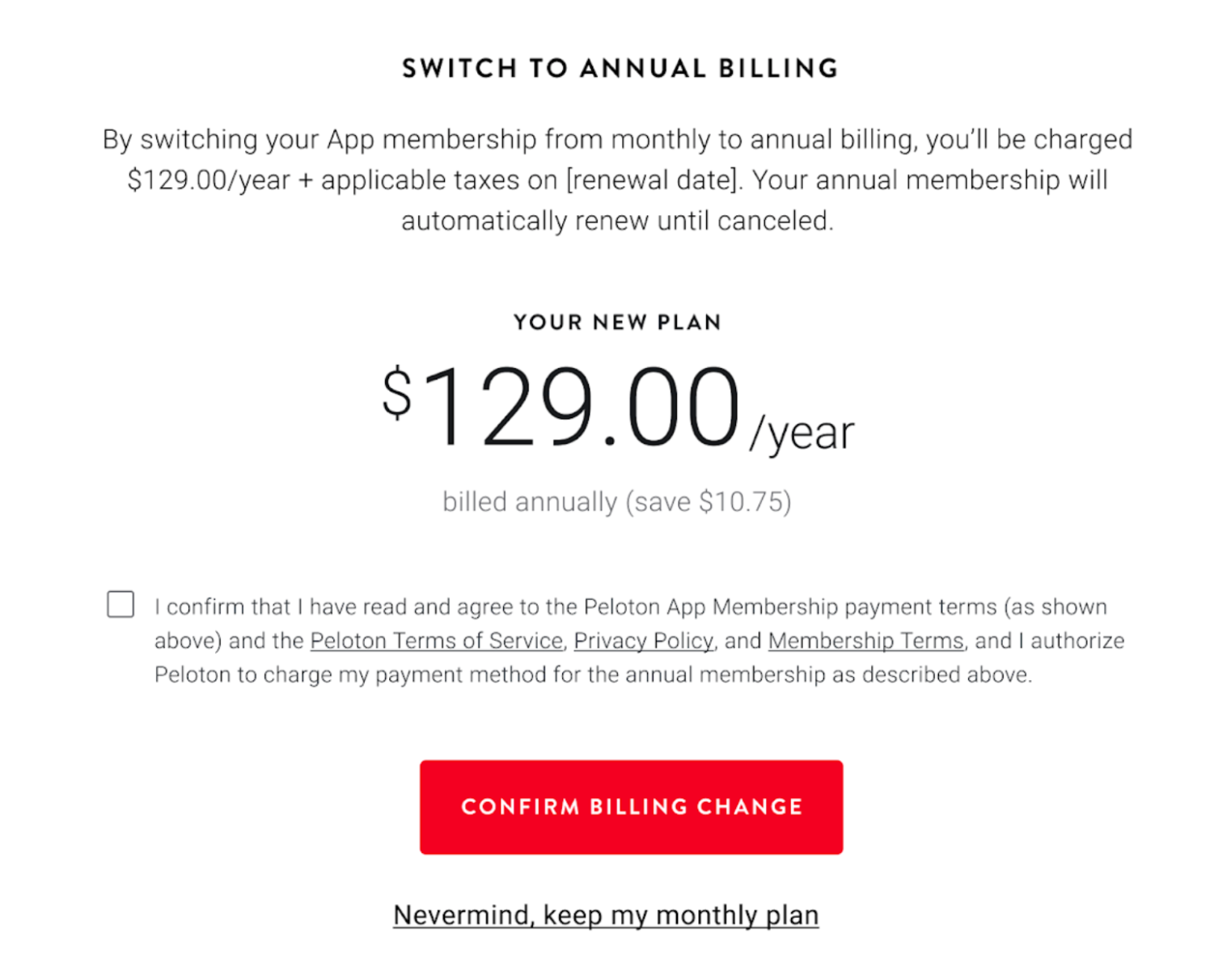
Task: Click the Peloton to charge my payment method line
Action: coord(593,675)
